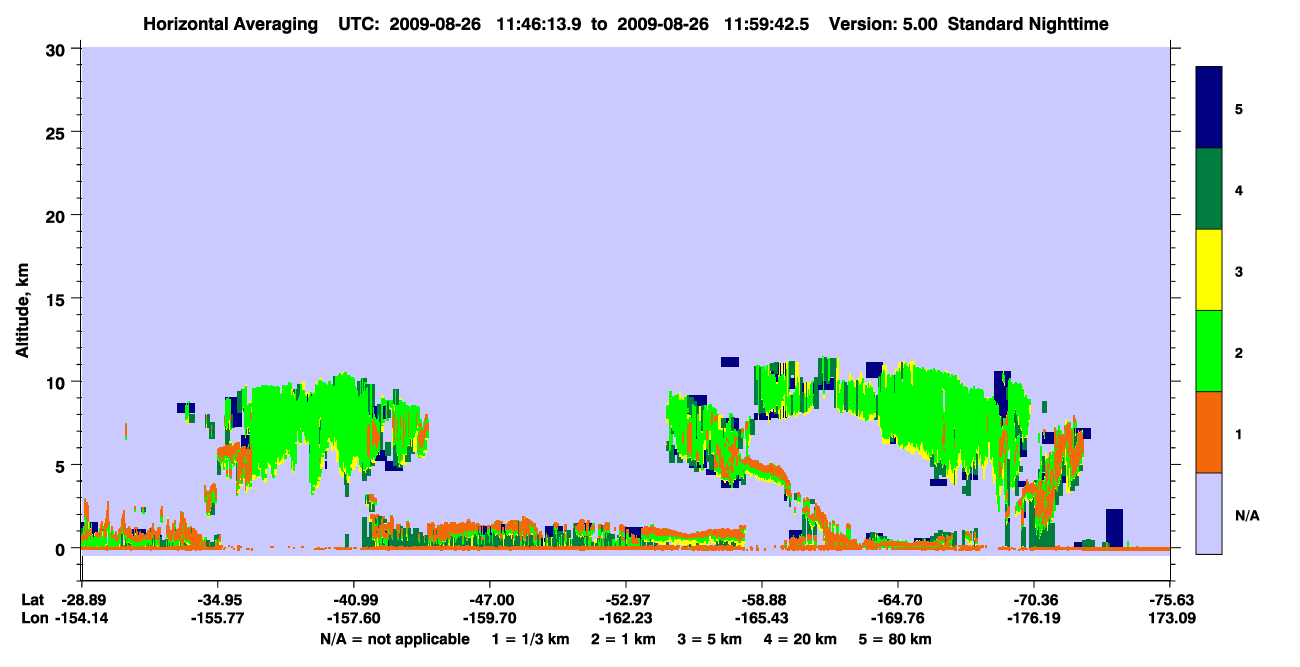The height and width of the screenshot is (667, 1300).
Task: Click longitude value 173.09
Action: 1170,618
